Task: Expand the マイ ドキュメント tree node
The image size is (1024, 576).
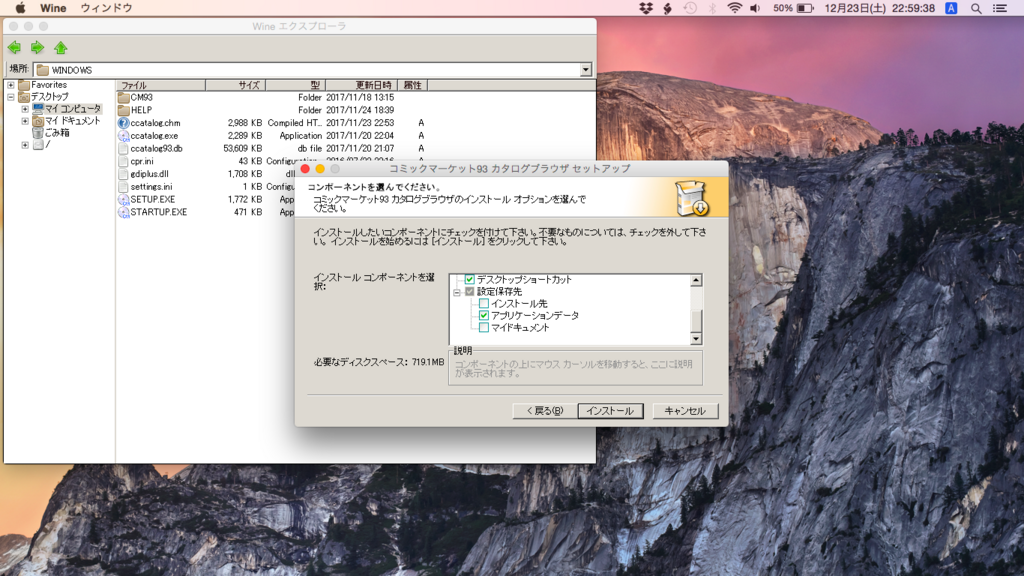Action: tap(25, 121)
